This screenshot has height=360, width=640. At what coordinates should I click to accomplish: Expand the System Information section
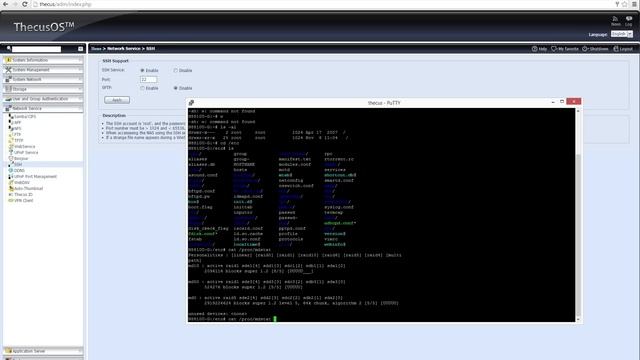tap(43, 60)
